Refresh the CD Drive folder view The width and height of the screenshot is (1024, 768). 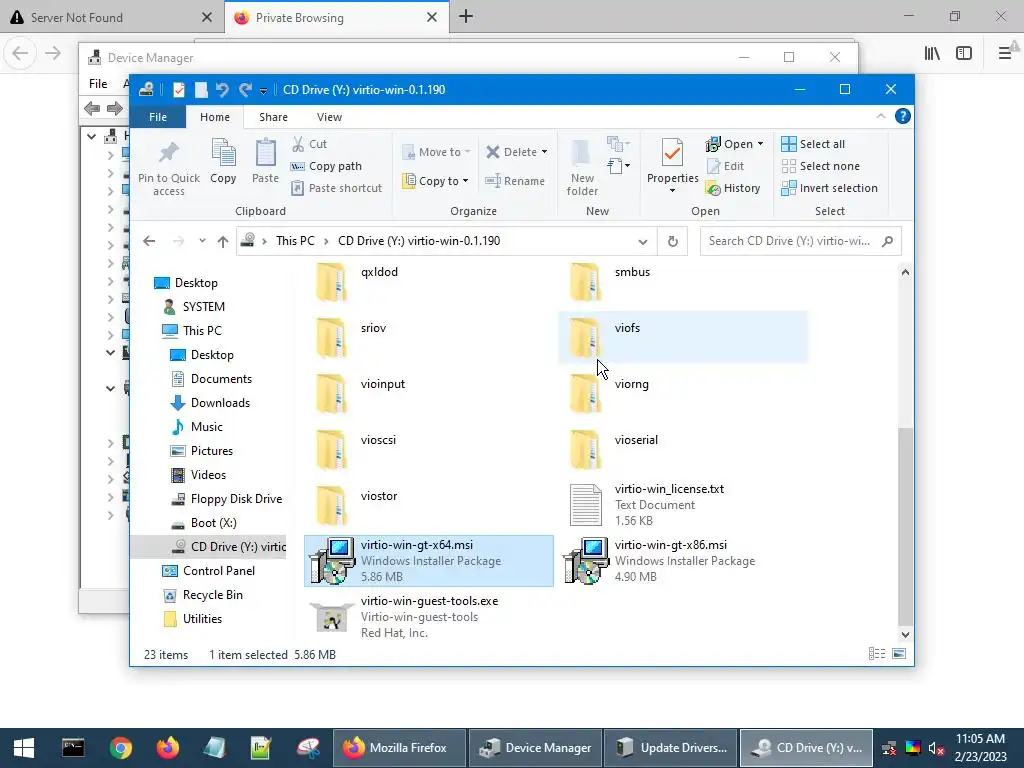coord(673,242)
